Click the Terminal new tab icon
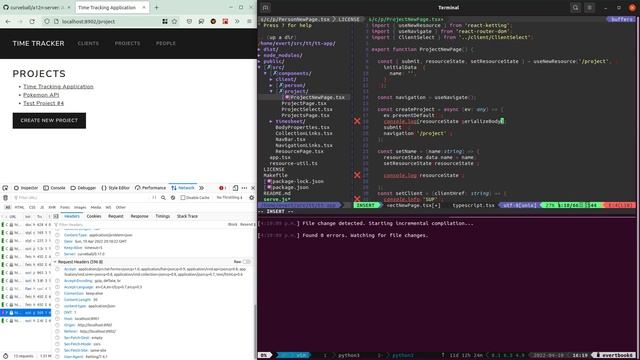Image resolution: width=640 pixels, height=360 pixels. click(265, 7)
